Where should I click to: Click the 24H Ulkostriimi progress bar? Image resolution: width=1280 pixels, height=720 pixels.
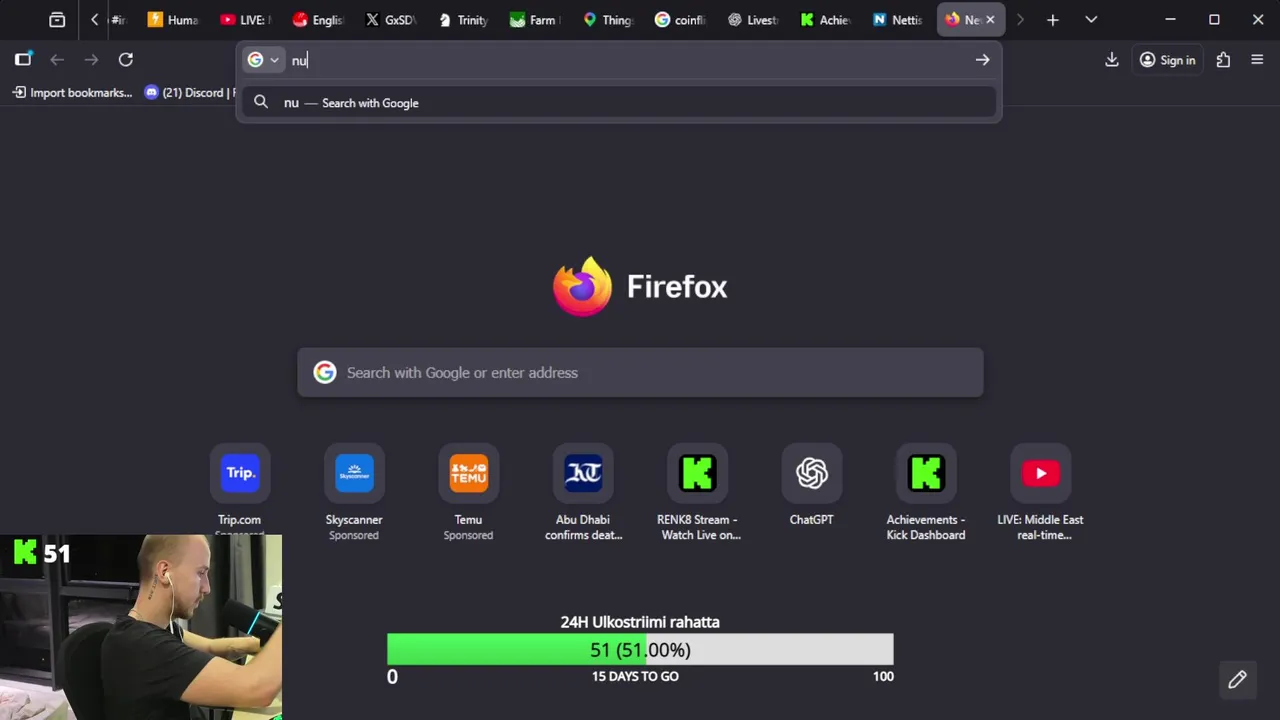(640, 650)
